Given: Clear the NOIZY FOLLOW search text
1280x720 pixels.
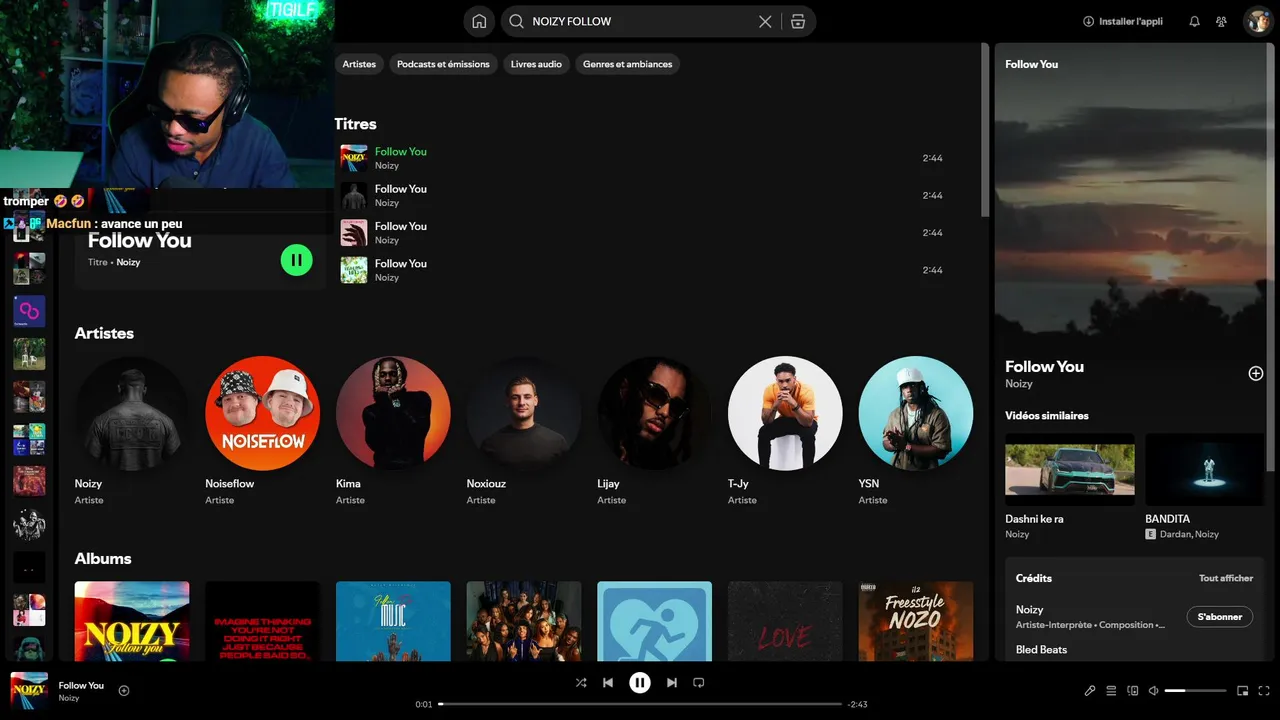Looking at the screenshot, I should tap(765, 21).
